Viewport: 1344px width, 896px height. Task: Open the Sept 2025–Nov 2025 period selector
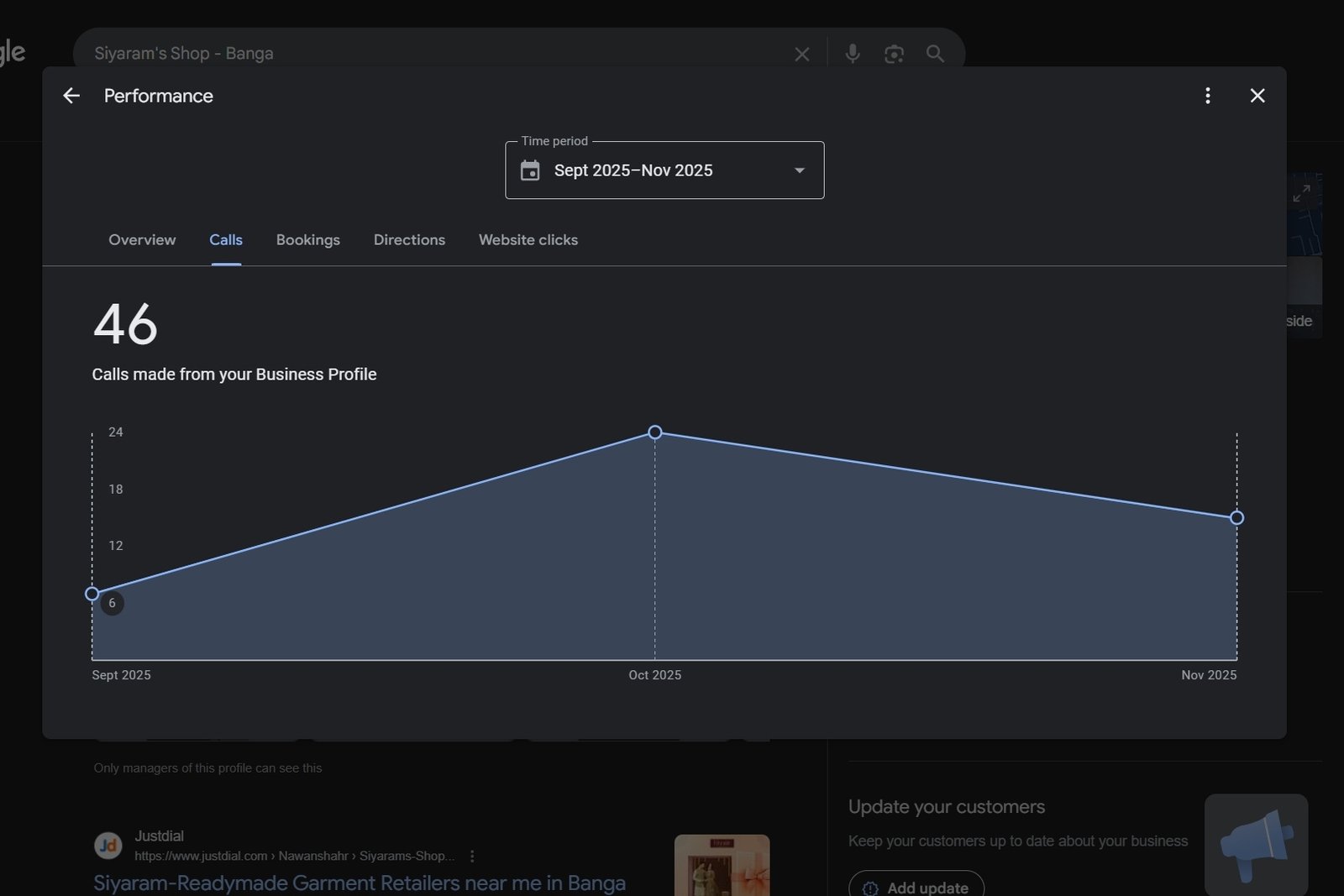tap(664, 170)
